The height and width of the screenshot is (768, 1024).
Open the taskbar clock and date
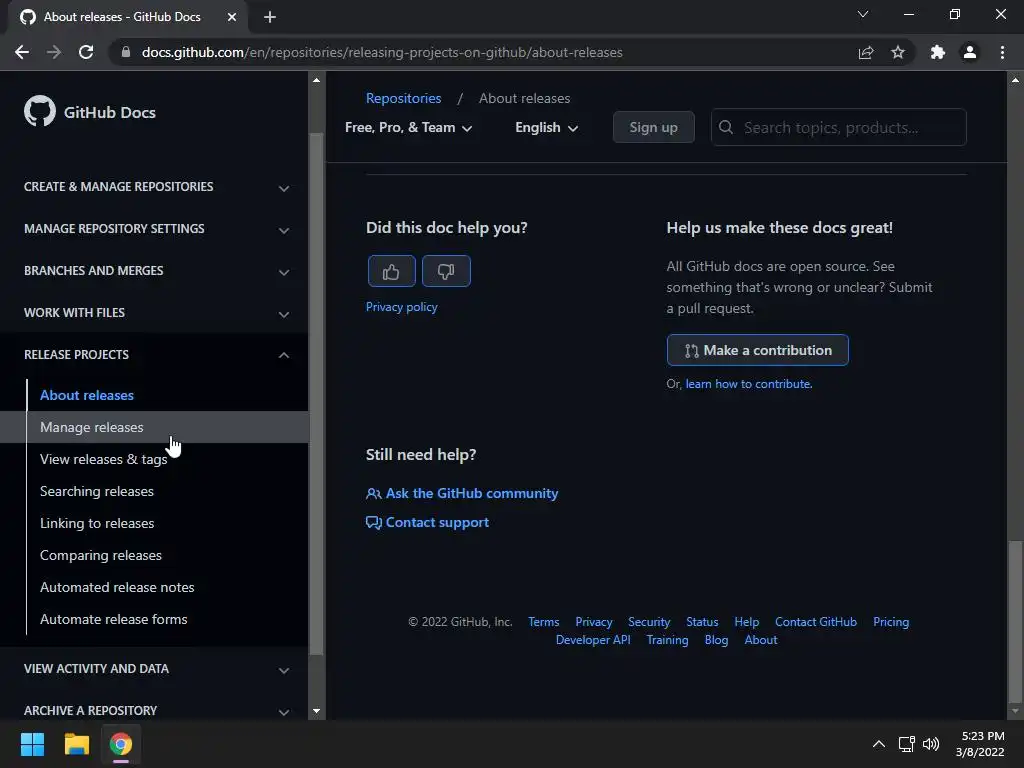tap(980, 744)
